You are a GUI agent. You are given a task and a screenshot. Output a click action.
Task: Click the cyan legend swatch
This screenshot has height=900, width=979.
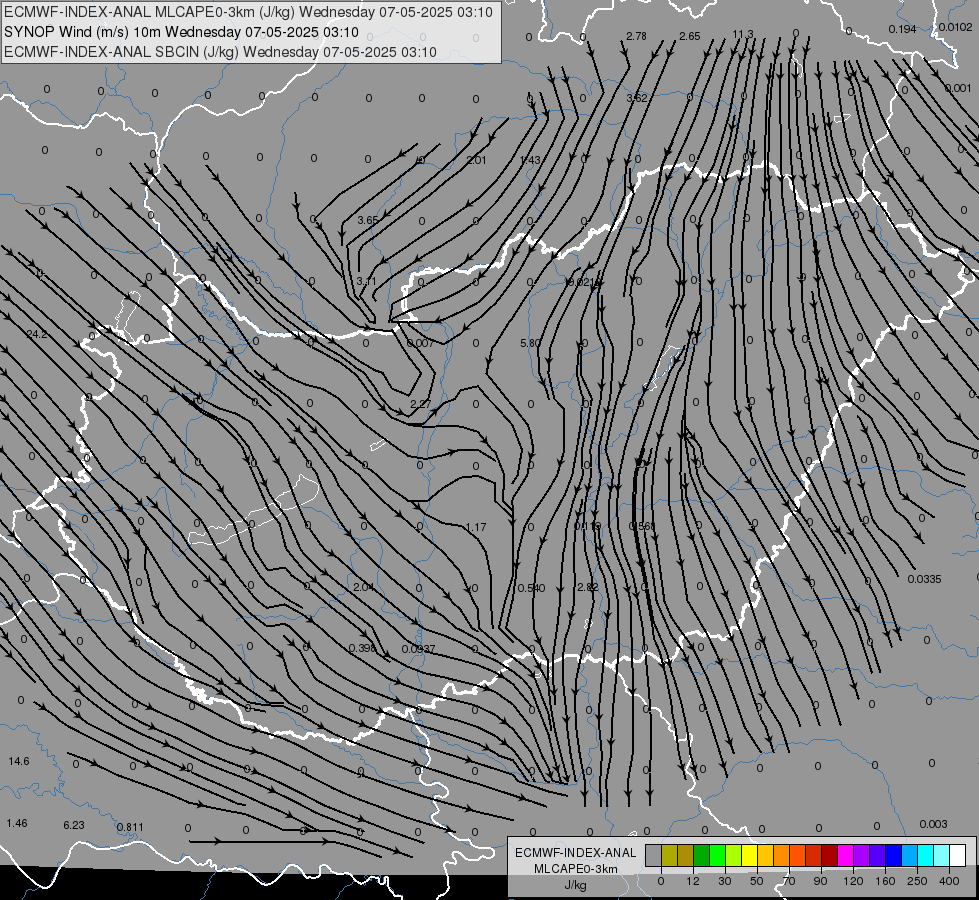(x=925, y=855)
